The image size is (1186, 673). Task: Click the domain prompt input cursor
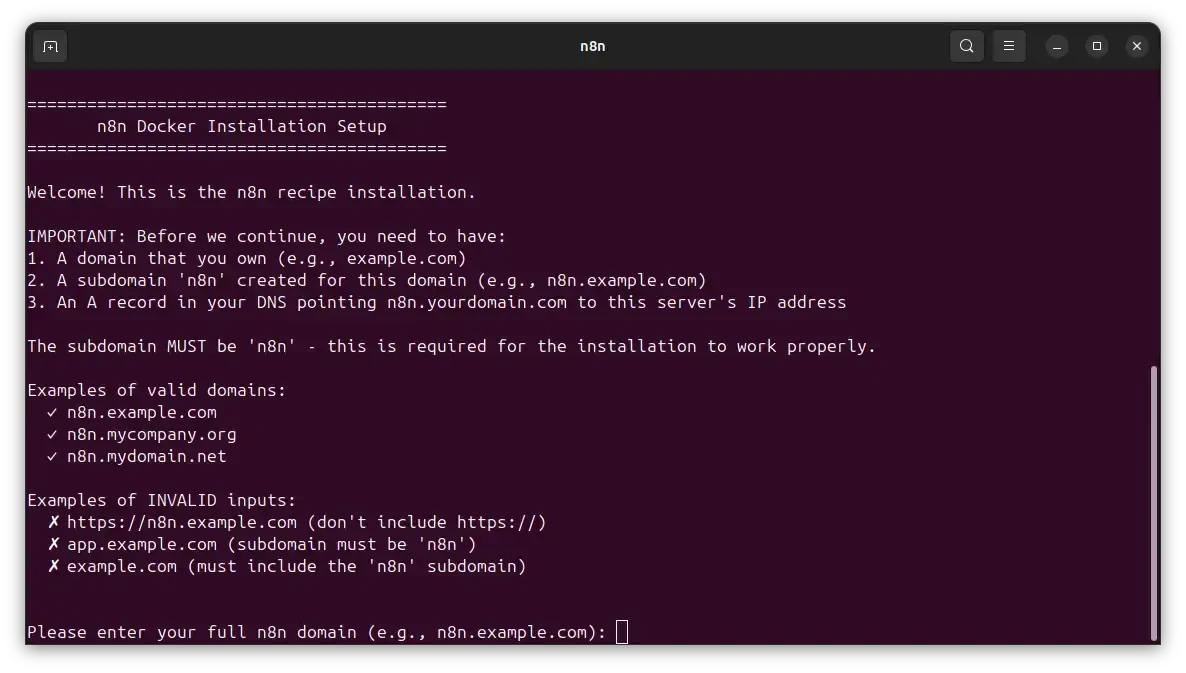[x=622, y=632]
